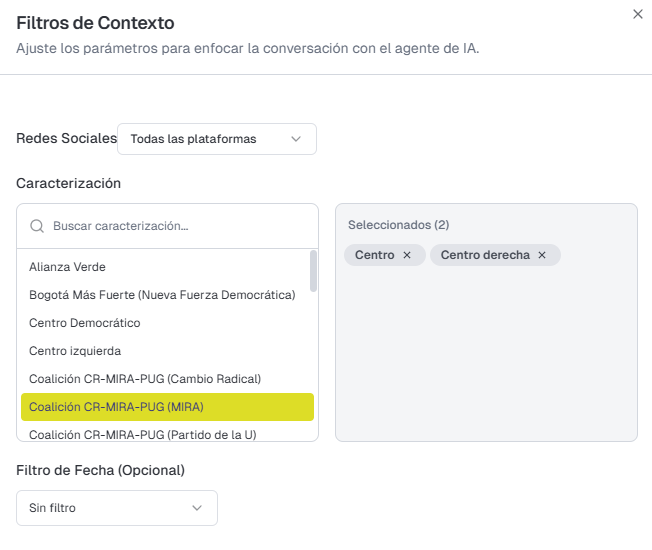Screen dimensions: 652x550
Task: Remove the Centro derecha selected tag
Action: point(542,255)
